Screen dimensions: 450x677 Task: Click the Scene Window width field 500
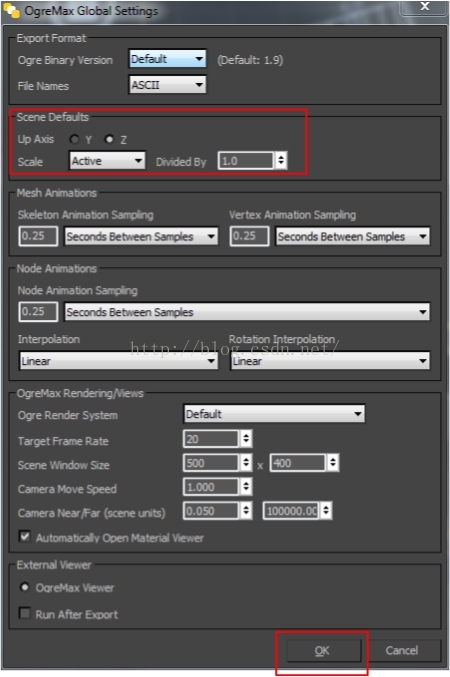click(211, 463)
